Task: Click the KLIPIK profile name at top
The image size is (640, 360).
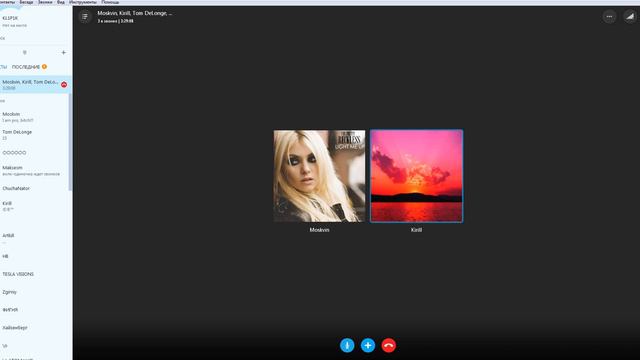Action: tap(10, 18)
